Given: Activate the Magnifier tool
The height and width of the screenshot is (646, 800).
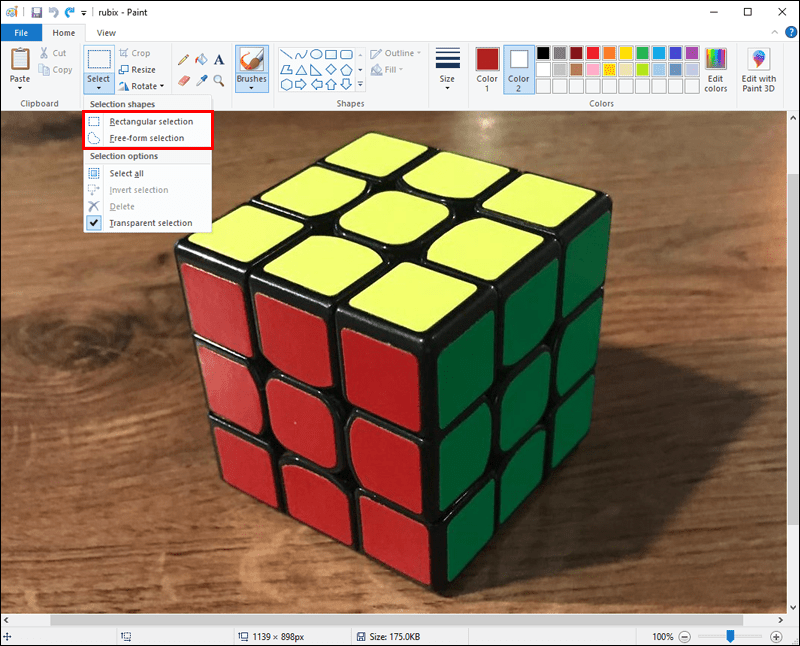Looking at the screenshot, I should (219, 80).
